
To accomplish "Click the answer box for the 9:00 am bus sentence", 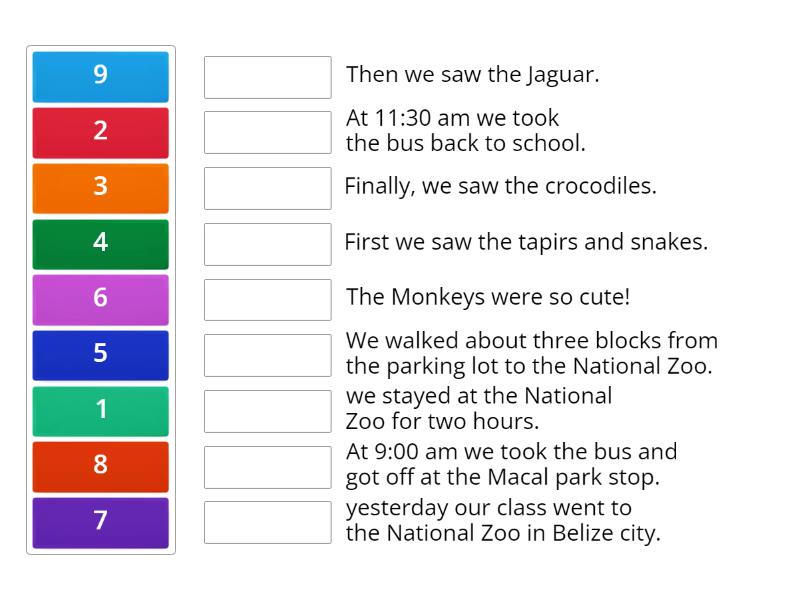I will click(267, 464).
